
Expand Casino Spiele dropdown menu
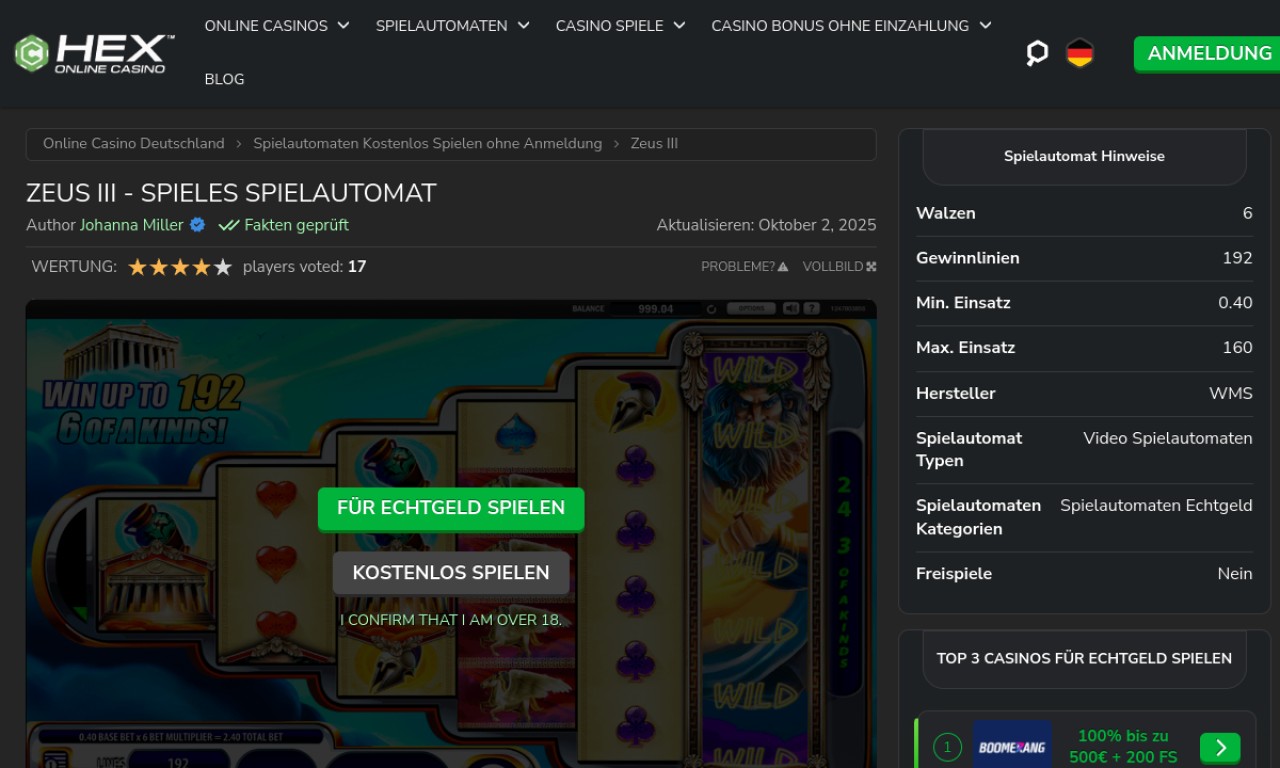pos(620,26)
